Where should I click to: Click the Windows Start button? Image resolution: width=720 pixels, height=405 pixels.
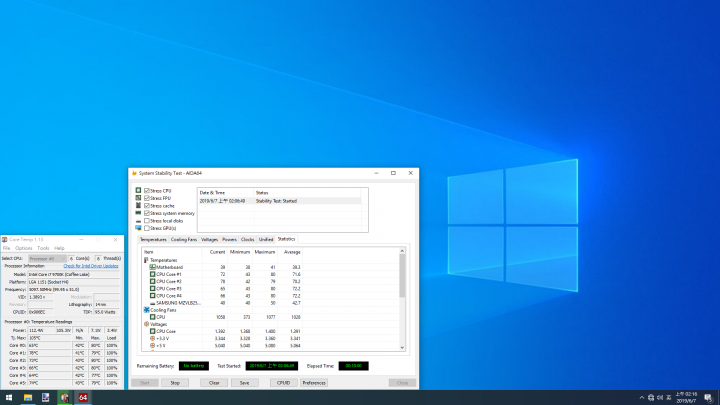[x=9, y=398]
